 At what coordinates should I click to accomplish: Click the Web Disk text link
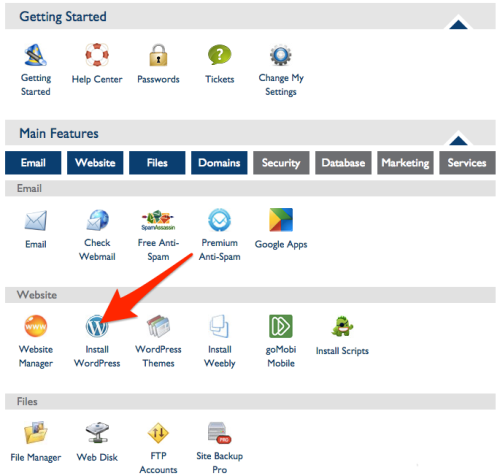click(x=97, y=457)
